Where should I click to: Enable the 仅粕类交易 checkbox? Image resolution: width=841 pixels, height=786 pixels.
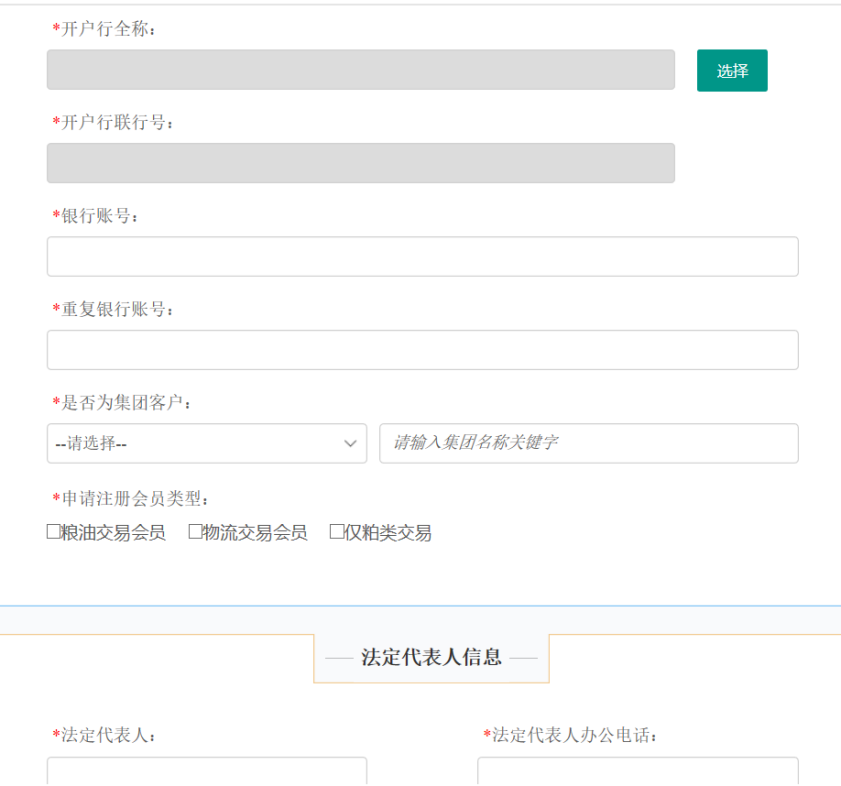pyautogui.click(x=337, y=532)
